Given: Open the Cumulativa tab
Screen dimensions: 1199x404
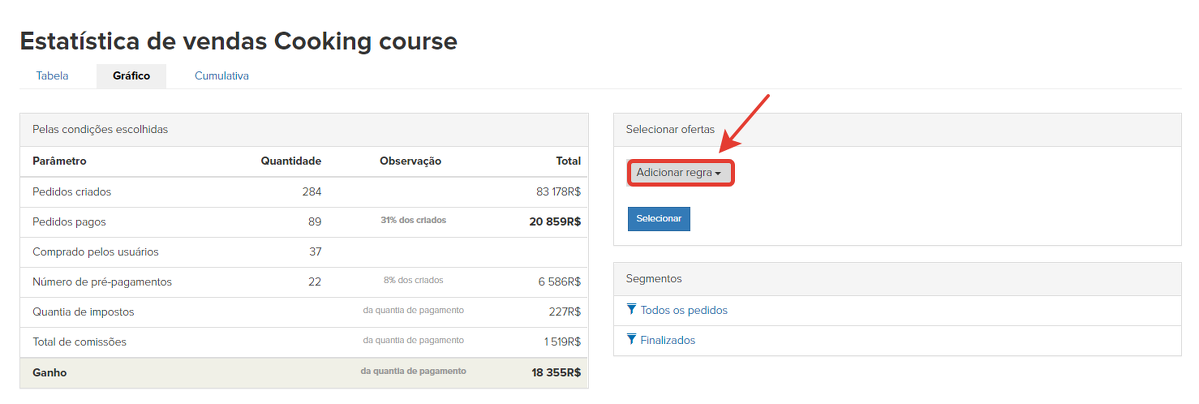Looking at the screenshot, I should [x=221, y=76].
